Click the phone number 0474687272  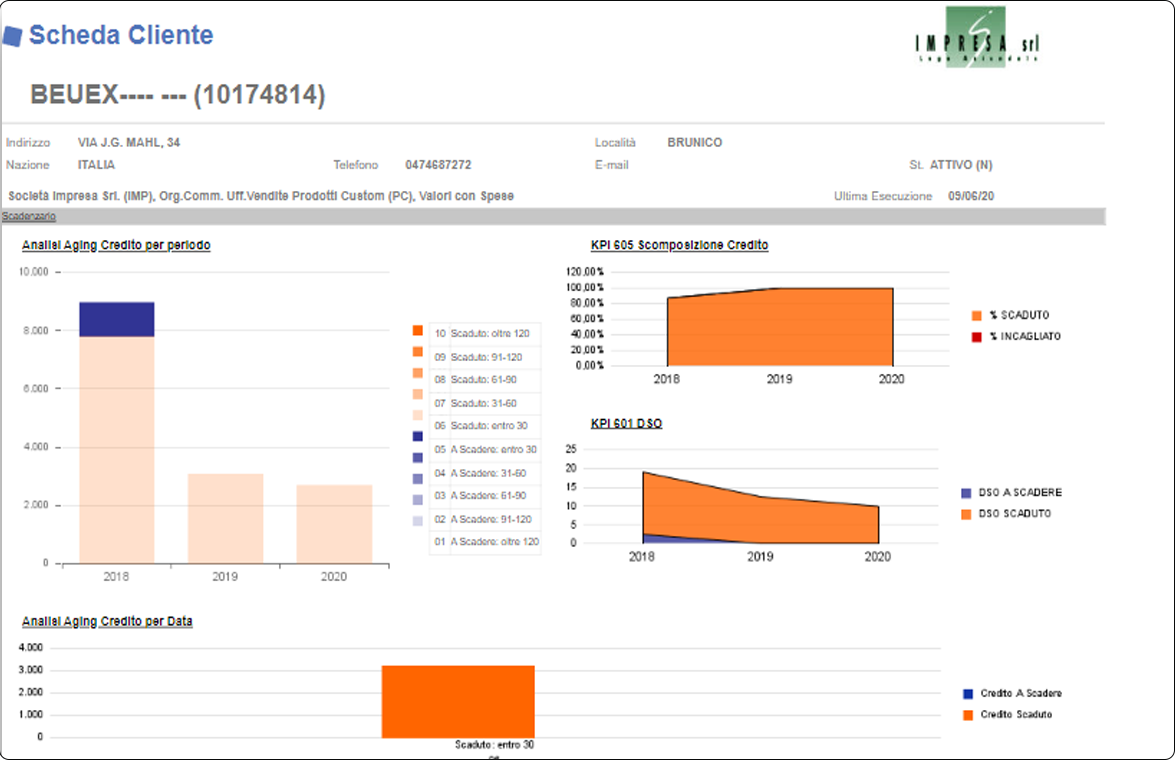(438, 165)
